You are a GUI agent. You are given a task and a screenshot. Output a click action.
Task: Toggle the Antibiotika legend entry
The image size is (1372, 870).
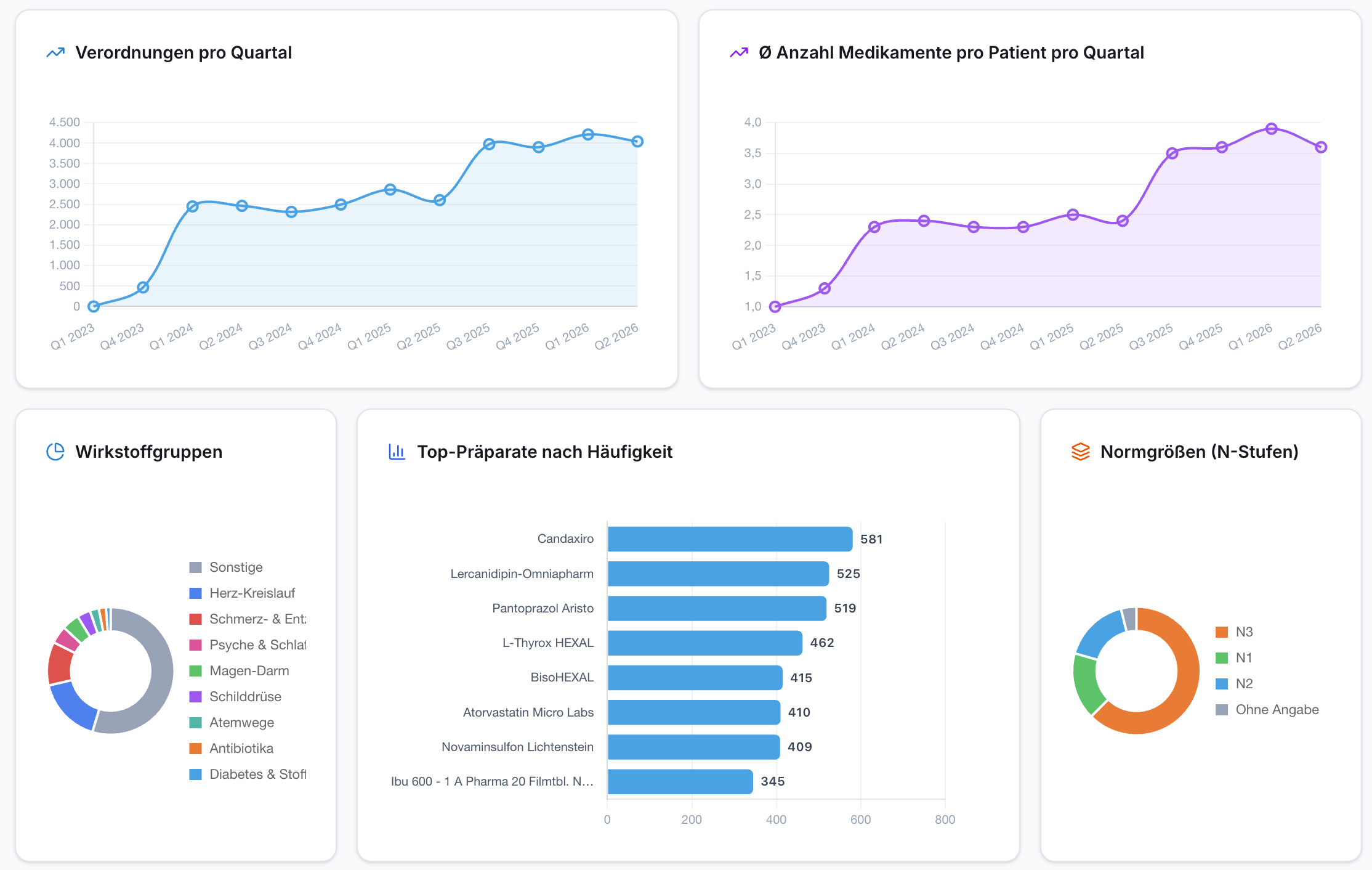point(231,748)
